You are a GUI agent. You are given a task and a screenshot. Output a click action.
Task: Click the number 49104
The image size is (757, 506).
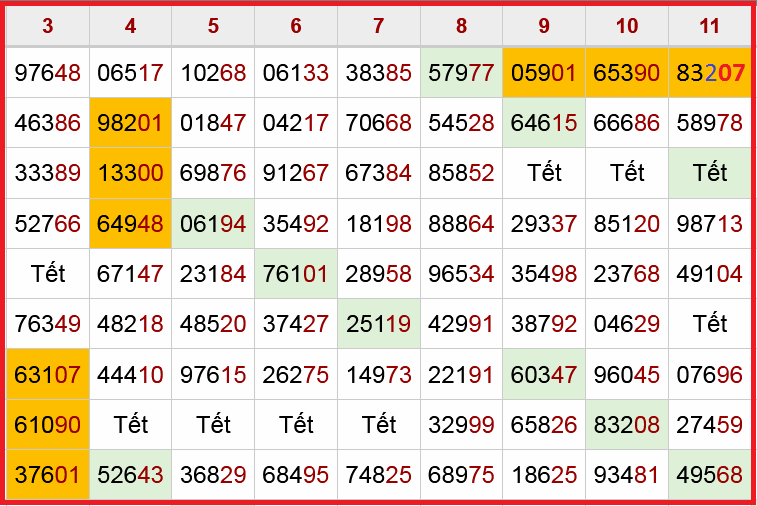click(x=710, y=274)
